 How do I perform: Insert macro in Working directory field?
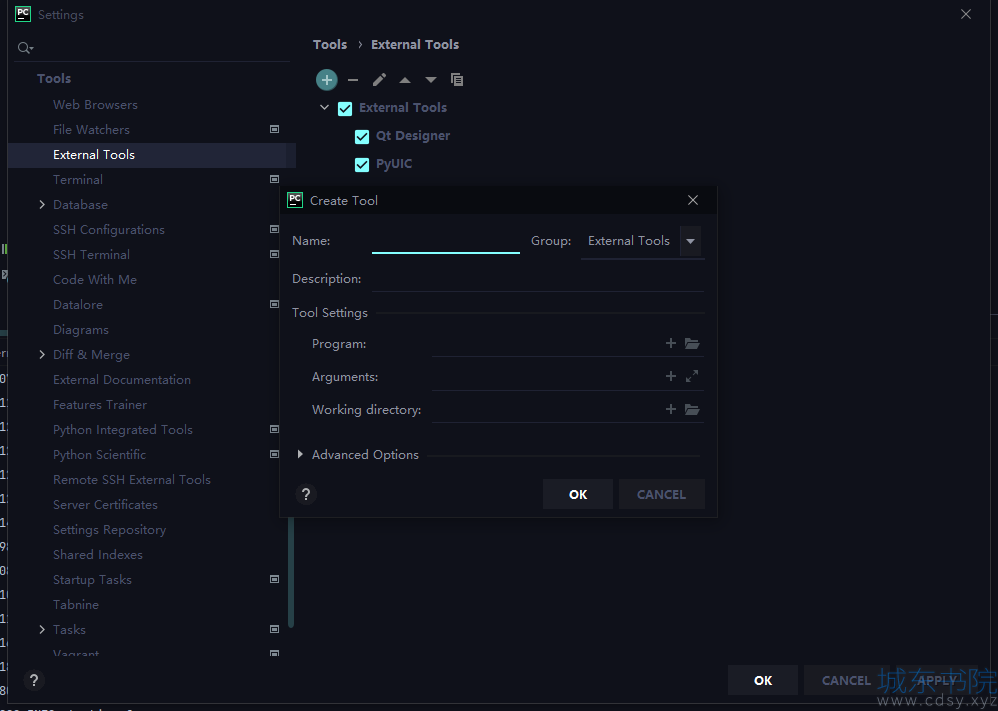(670, 409)
